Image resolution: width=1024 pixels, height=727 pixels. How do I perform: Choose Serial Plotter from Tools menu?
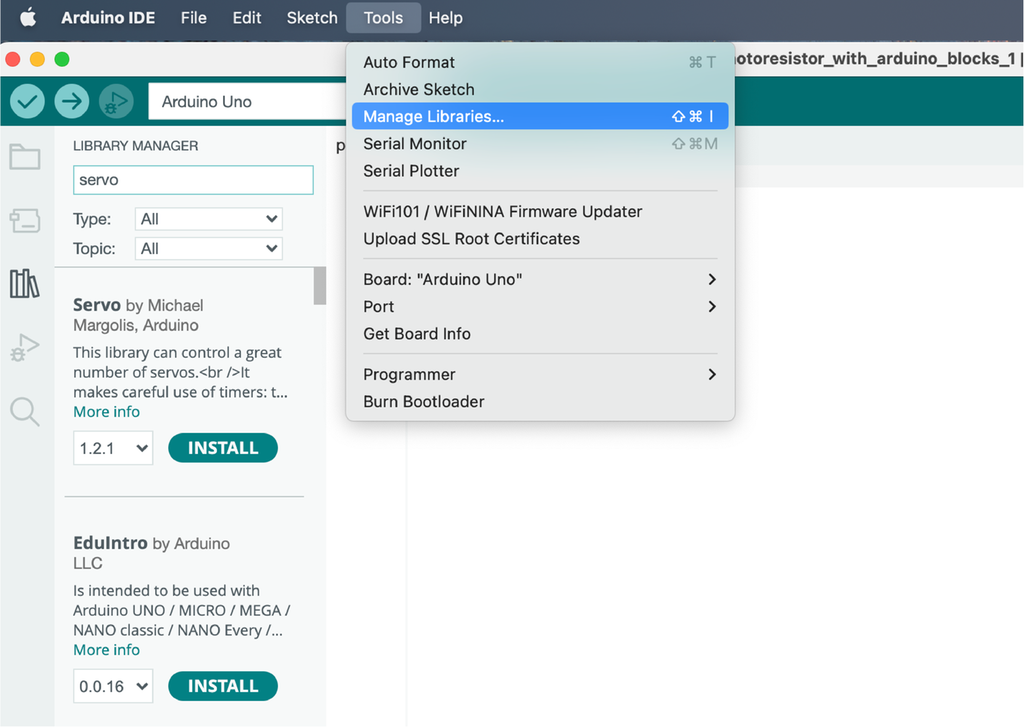411,171
